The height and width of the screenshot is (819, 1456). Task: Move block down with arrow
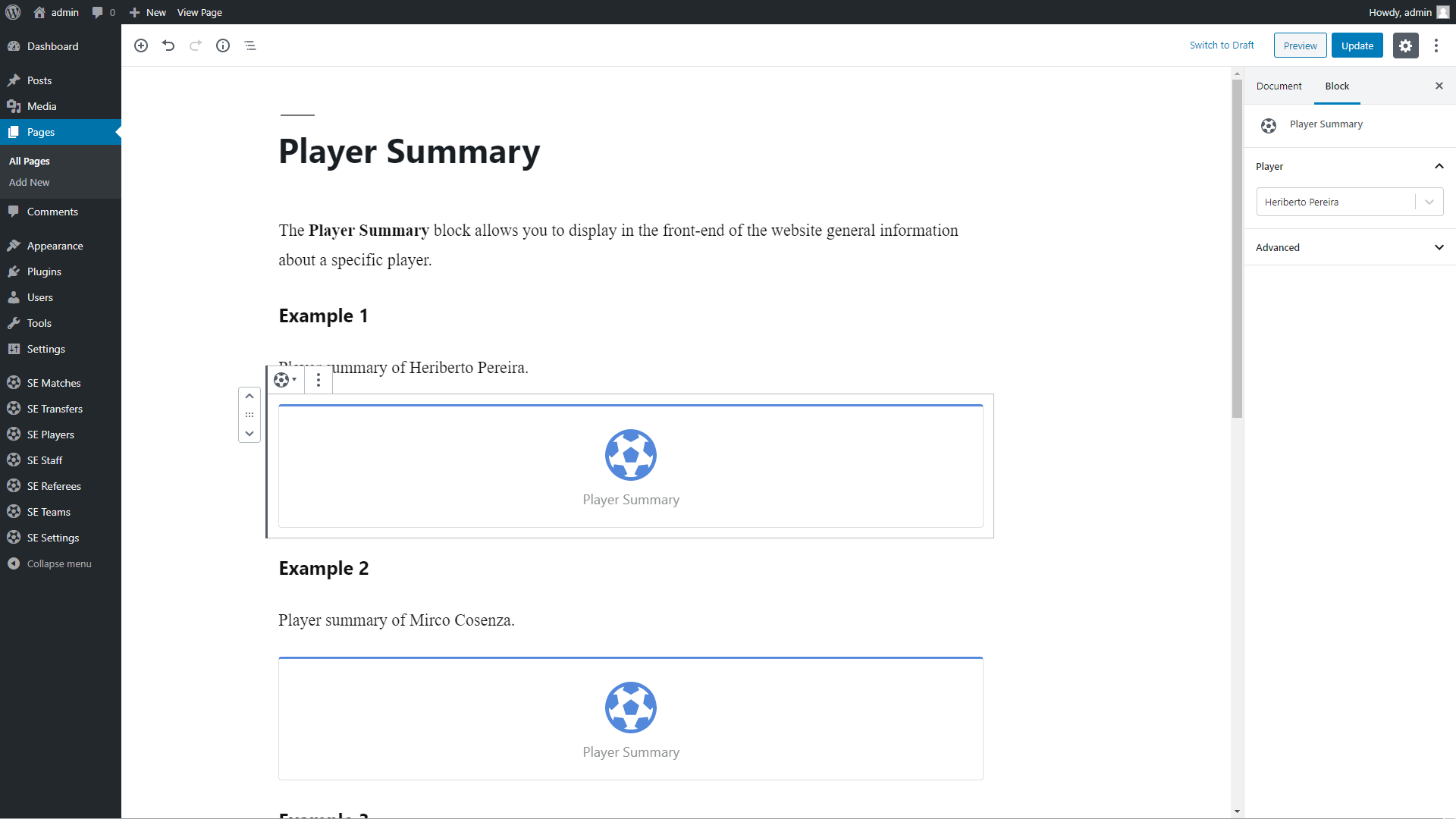click(x=249, y=434)
